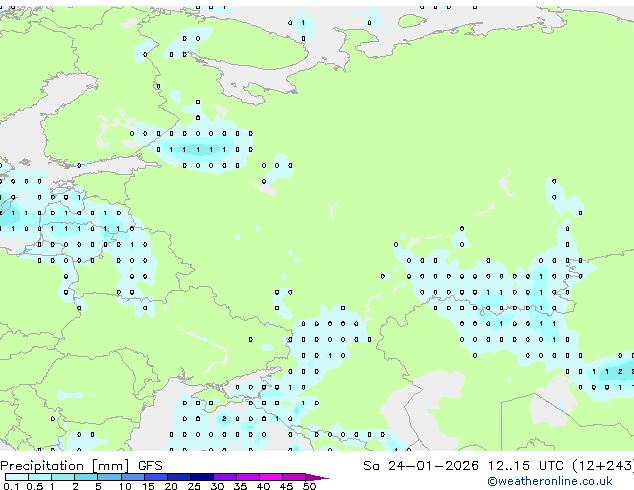This screenshot has width=634, height=490.
Task: Select the 0.1–0.5 mm lightest legend swatch
Action: (17, 477)
